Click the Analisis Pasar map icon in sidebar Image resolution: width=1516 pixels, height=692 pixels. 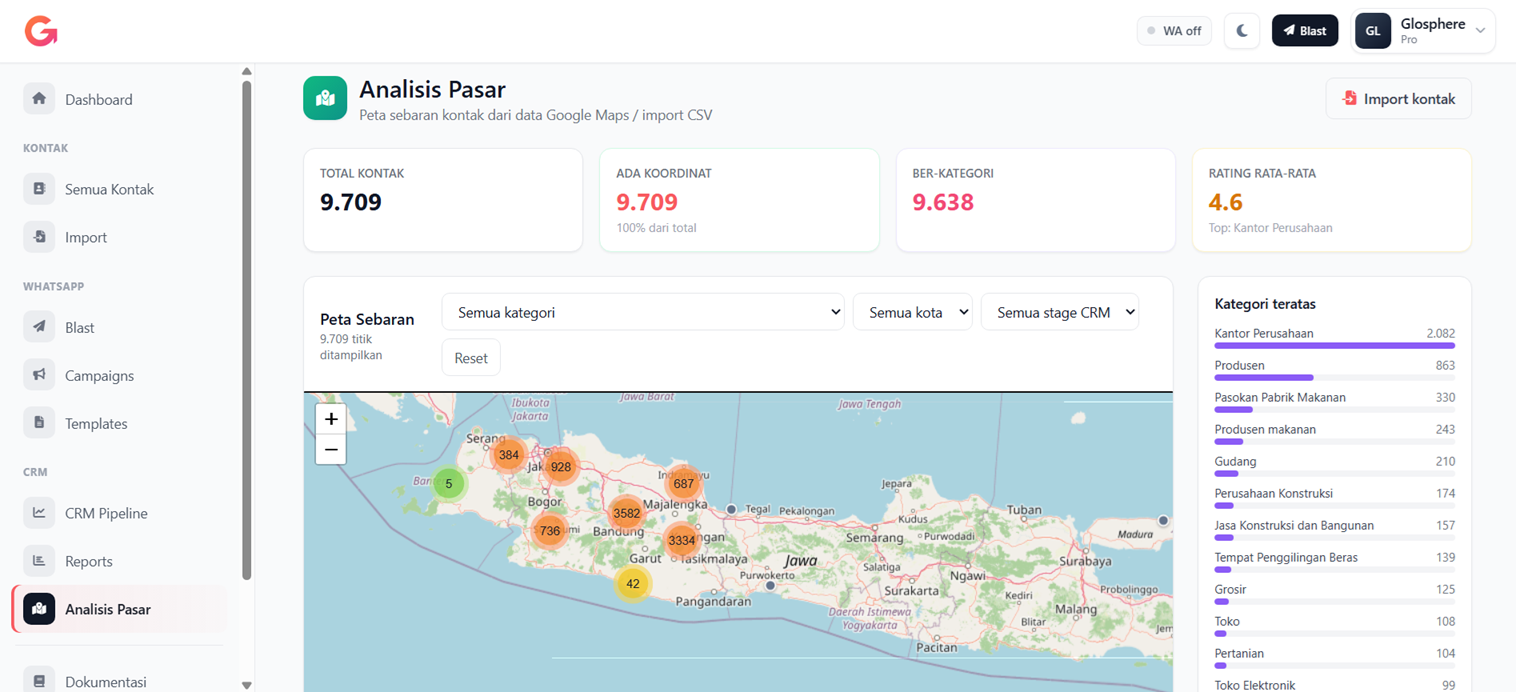39,609
